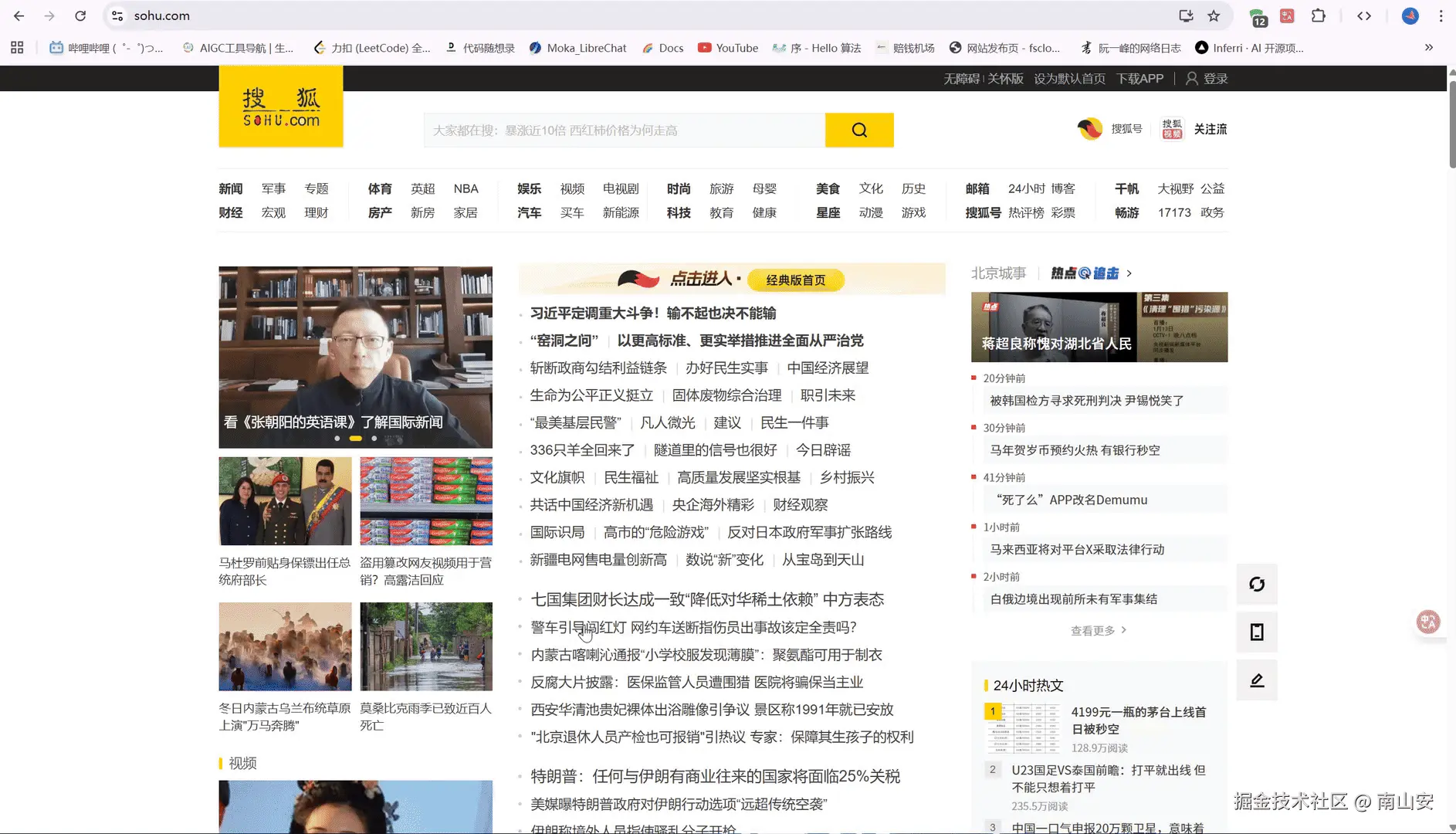Open the 北京城事 tab
Screen dimensions: 1456x834
(998, 273)
